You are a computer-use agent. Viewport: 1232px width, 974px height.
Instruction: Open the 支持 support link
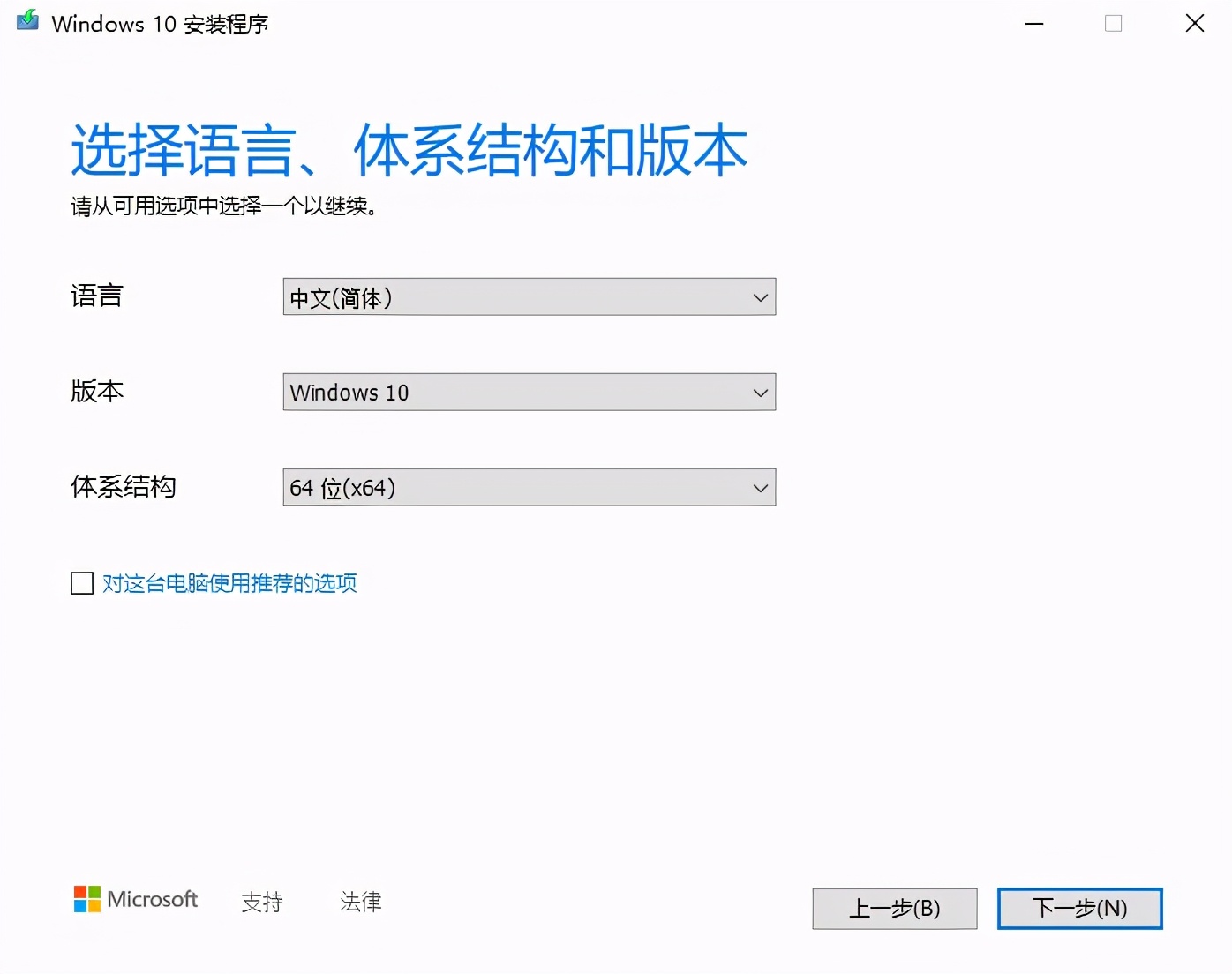(x=261, y=902)
